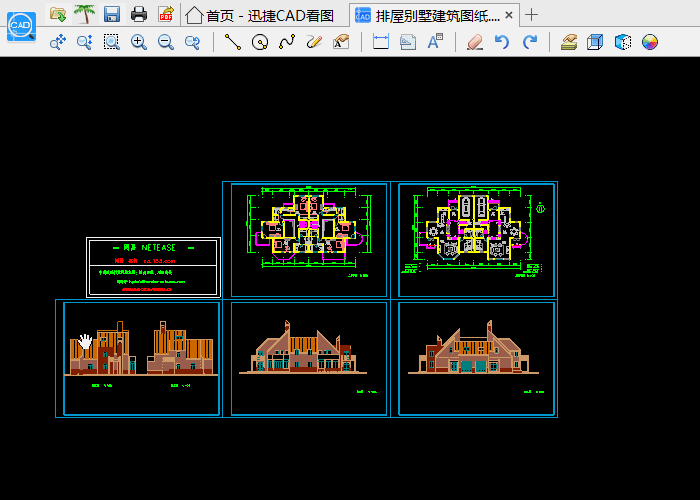
Task: Click the open file folder icon
Action: (x=58, y=14)
